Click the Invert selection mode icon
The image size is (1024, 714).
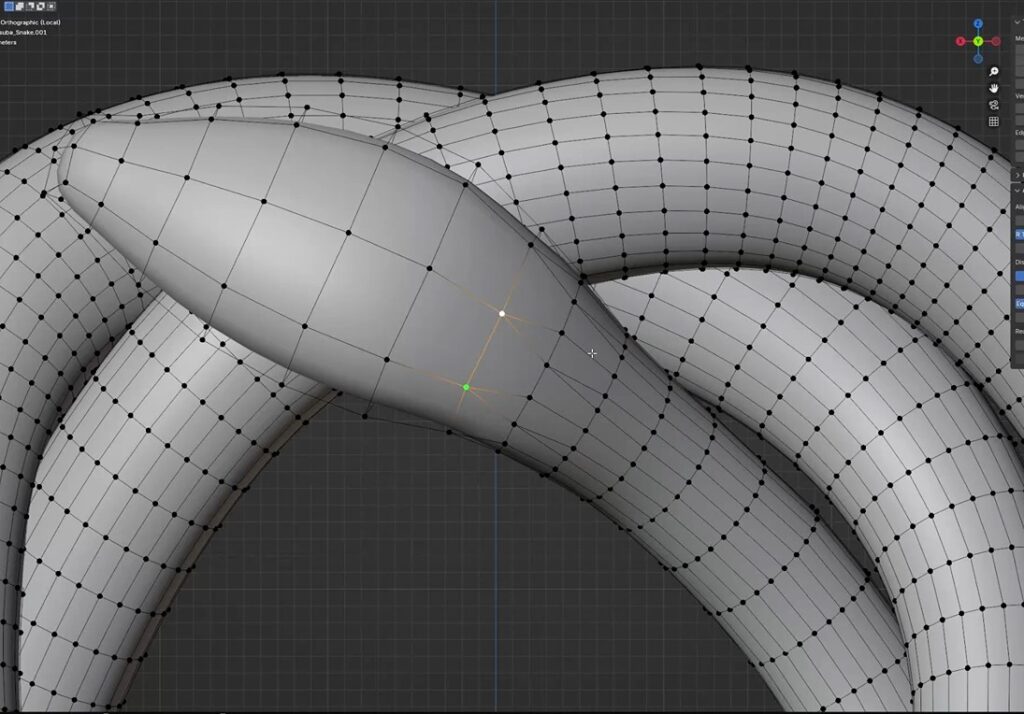click(x=40, y=6)
